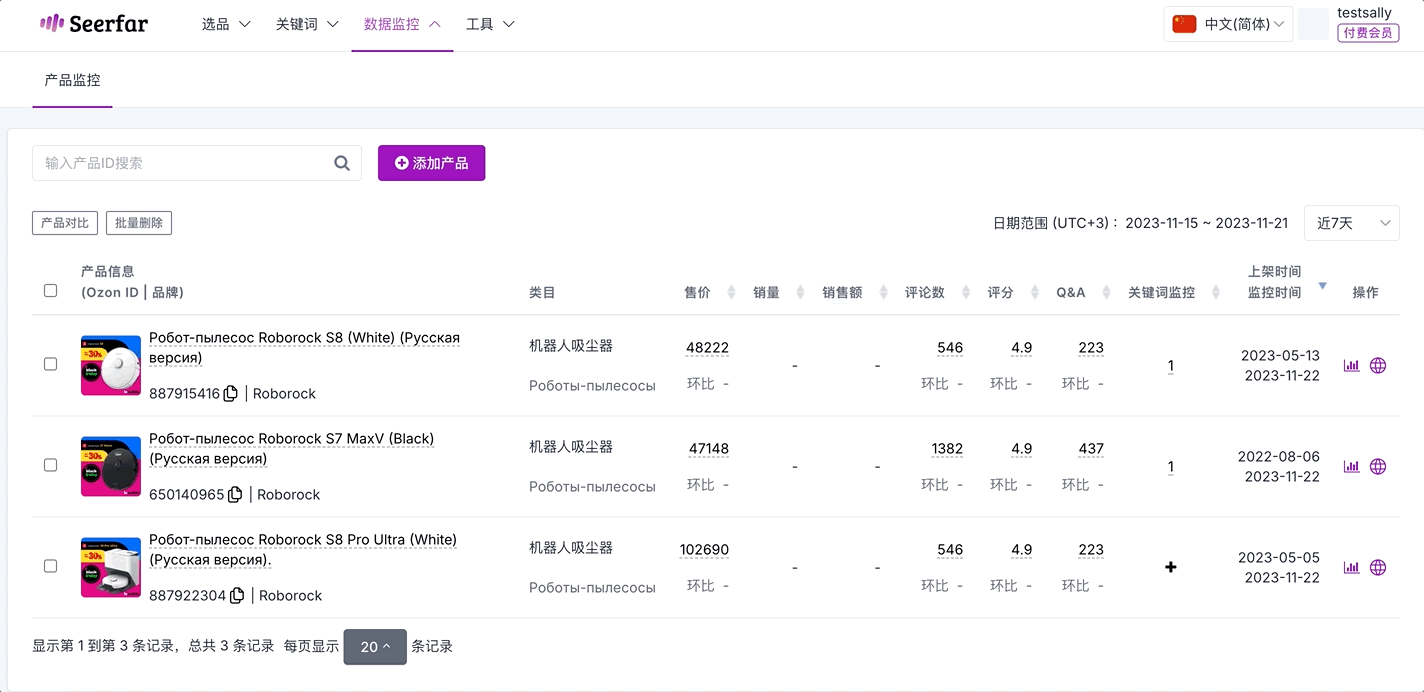Viewport: 1424px width, 692px height.
Task: Sort by 关键词监控 column
Action: pyautogui.click(x=1216, y=292)
